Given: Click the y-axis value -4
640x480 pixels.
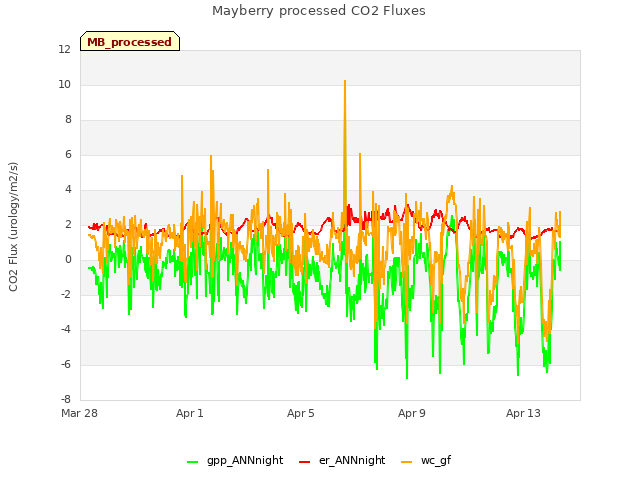Looking at the screenshot, I should click(x=66, y=329).
